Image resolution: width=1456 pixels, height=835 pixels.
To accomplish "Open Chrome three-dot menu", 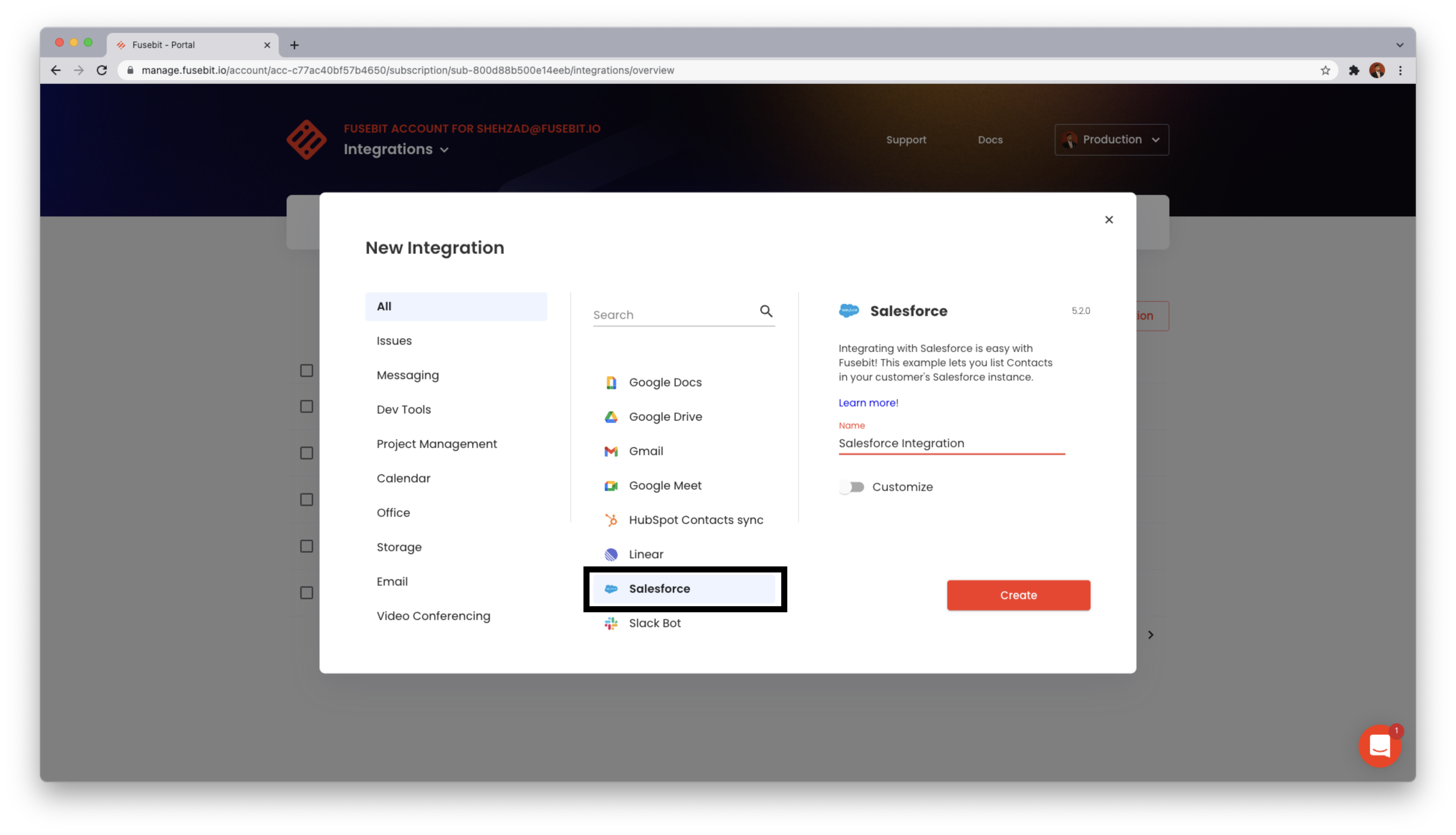I will [x=1400, y=70].
